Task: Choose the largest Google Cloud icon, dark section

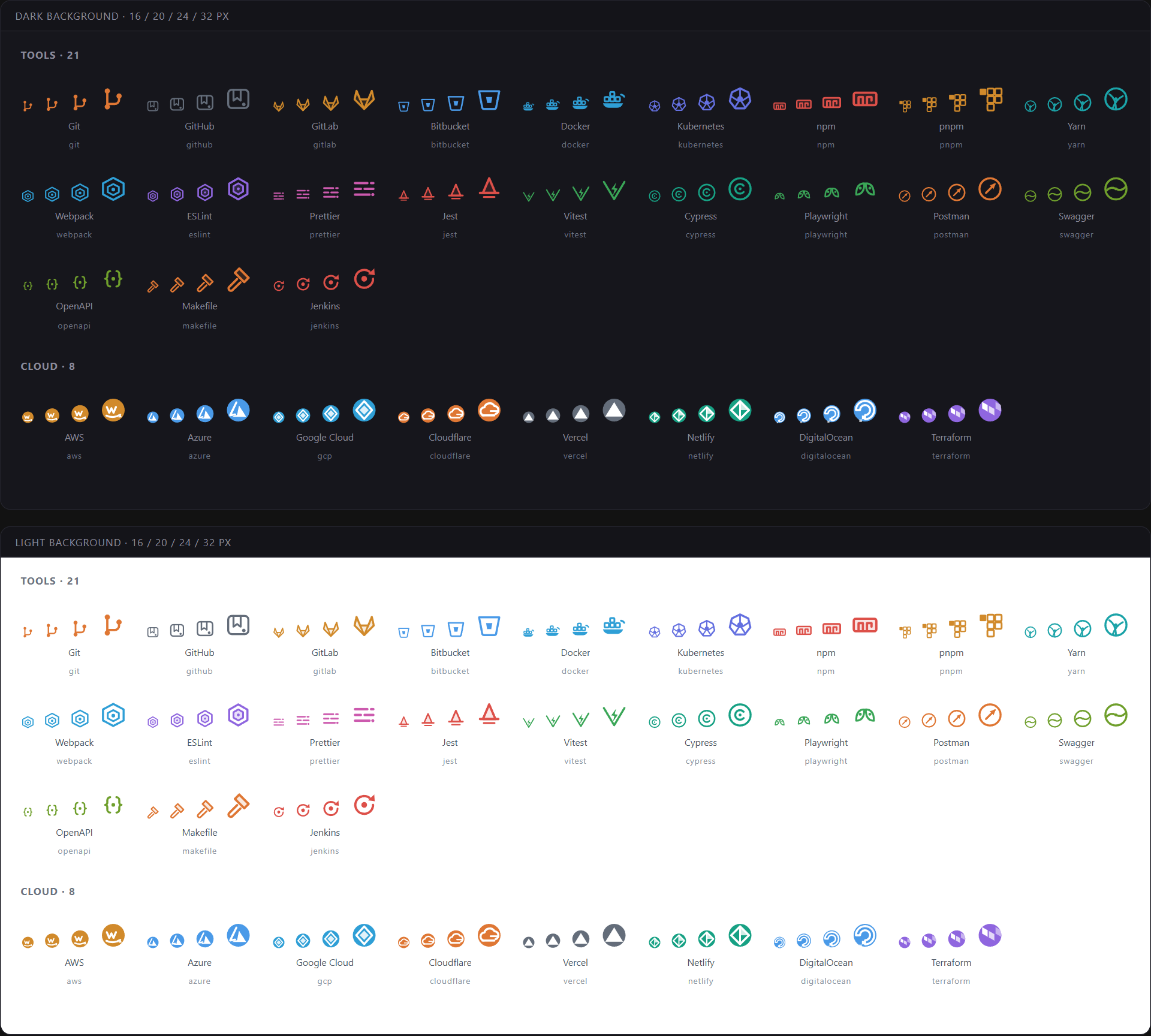Action: point(364,410)
